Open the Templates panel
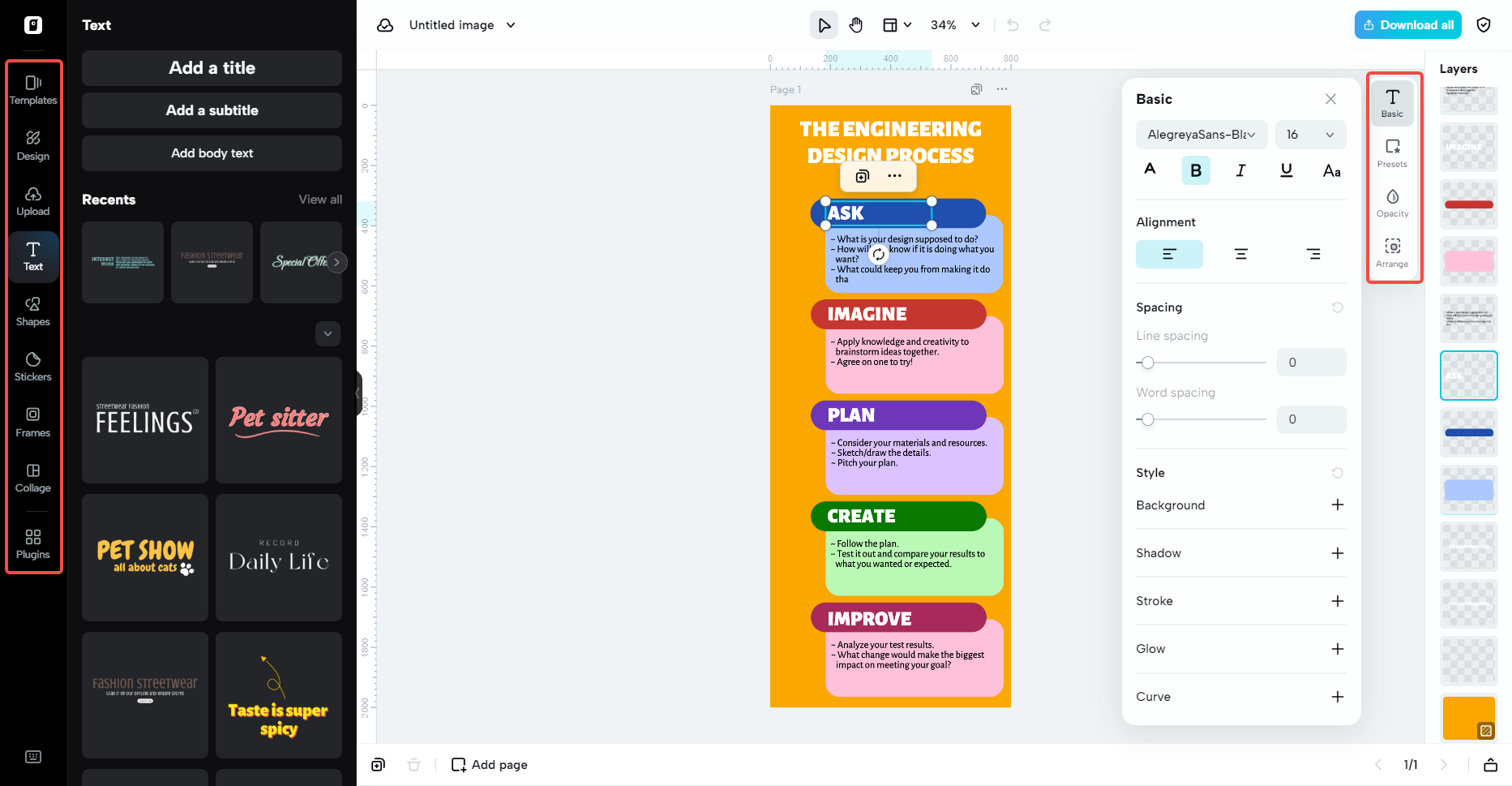The width and height of the screenshot is (1512, 786). pos(33,89)
